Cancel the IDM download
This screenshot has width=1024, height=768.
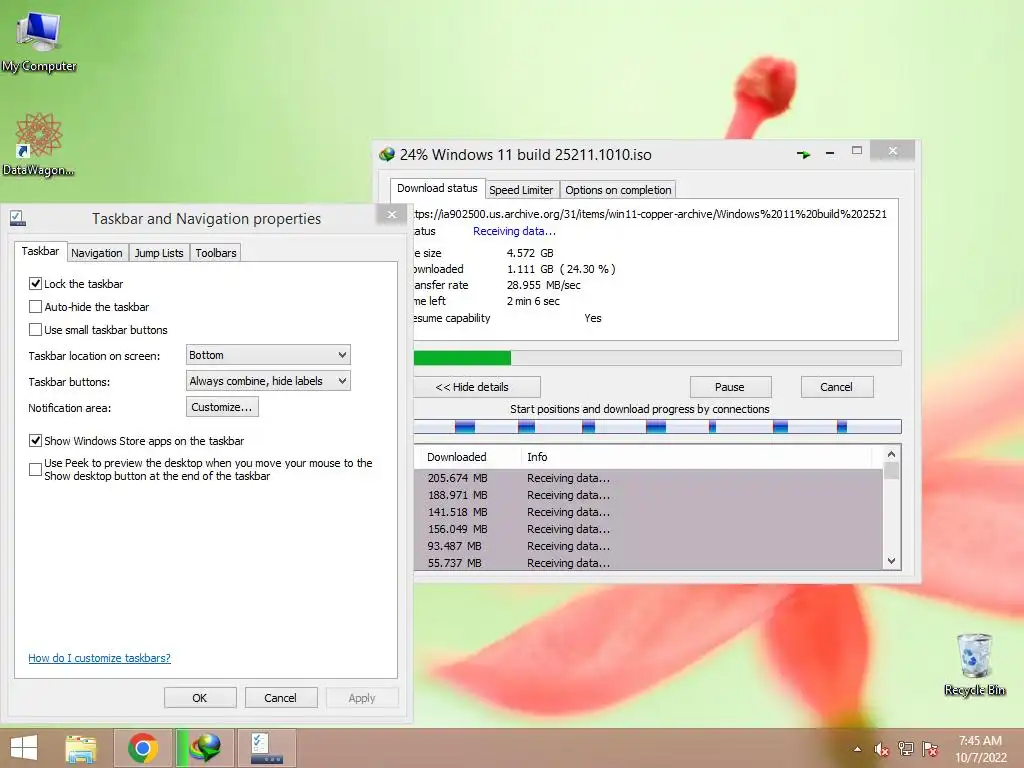[x=837, y=387]
